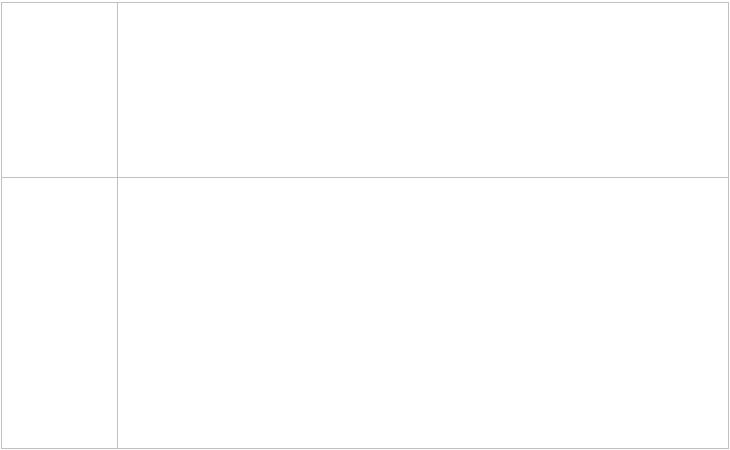Click the top-left corner of the table
This screenshot has width=730, height=450.
point(1,2)
